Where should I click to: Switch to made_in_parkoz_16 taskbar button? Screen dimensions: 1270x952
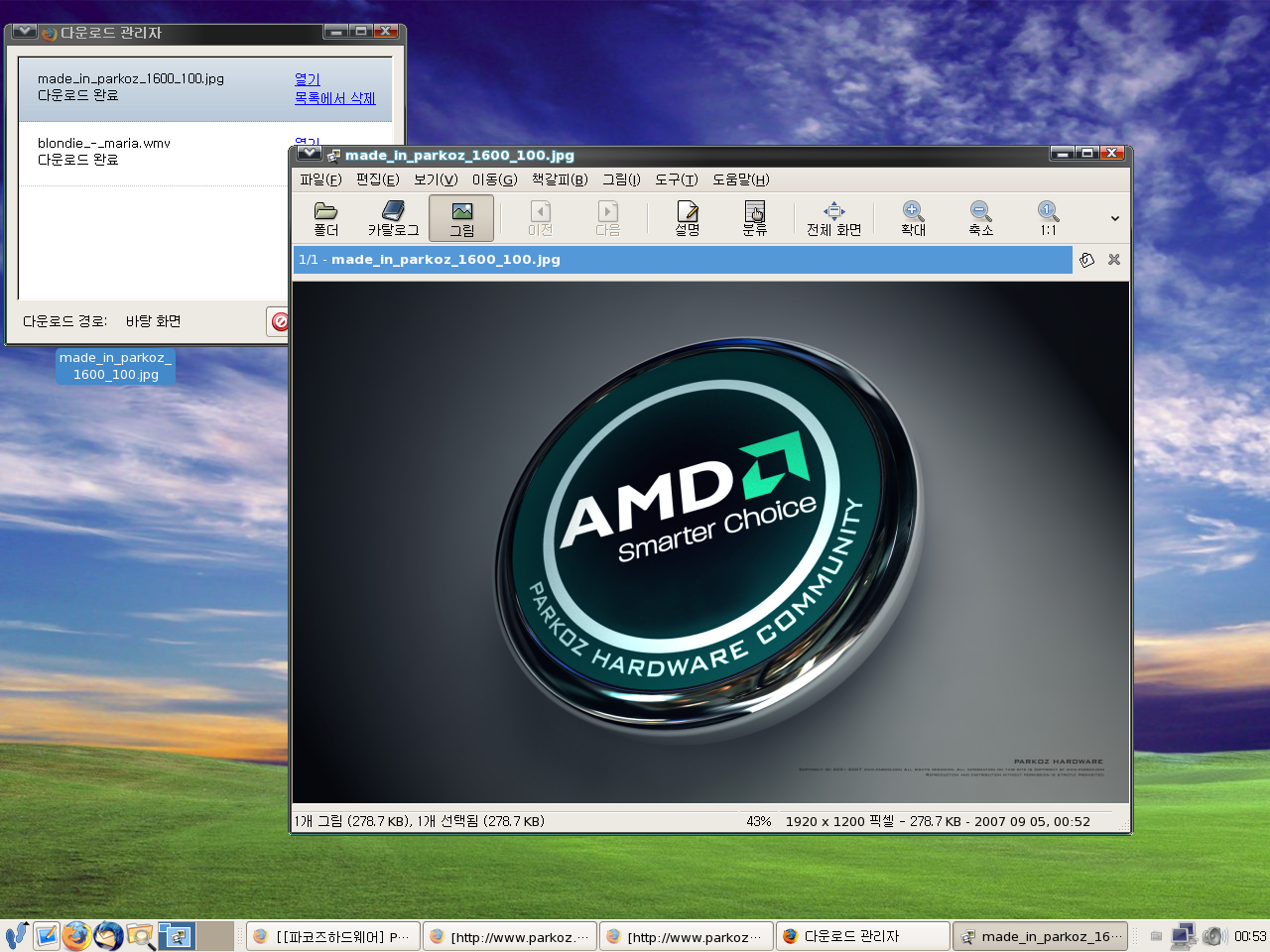pos(1040,936)
